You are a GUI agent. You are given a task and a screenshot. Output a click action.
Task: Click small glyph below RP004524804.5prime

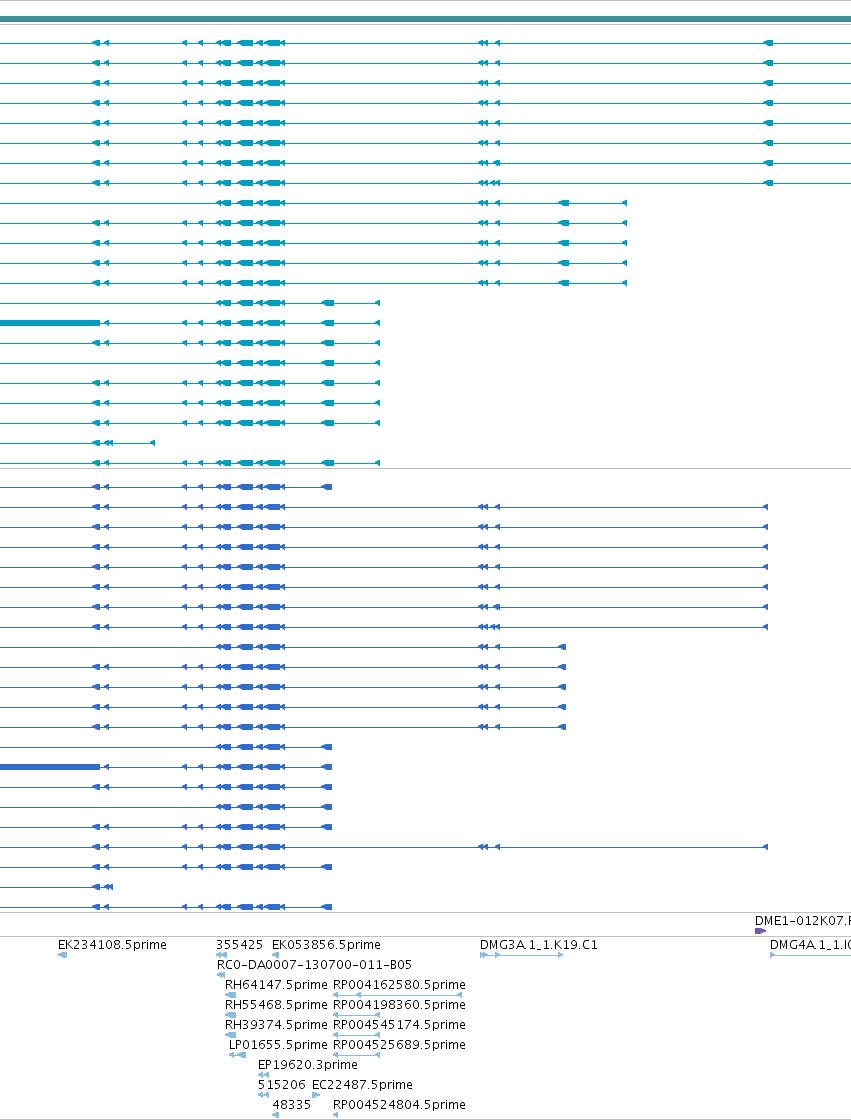[x=336, y=1115]
